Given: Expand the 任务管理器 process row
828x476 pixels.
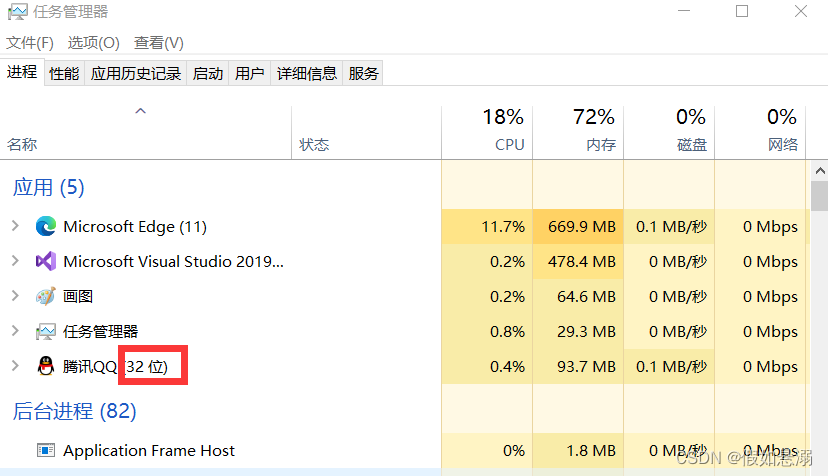Looking at the screenshot, I should pyautogui.click(x=15, y=331).
